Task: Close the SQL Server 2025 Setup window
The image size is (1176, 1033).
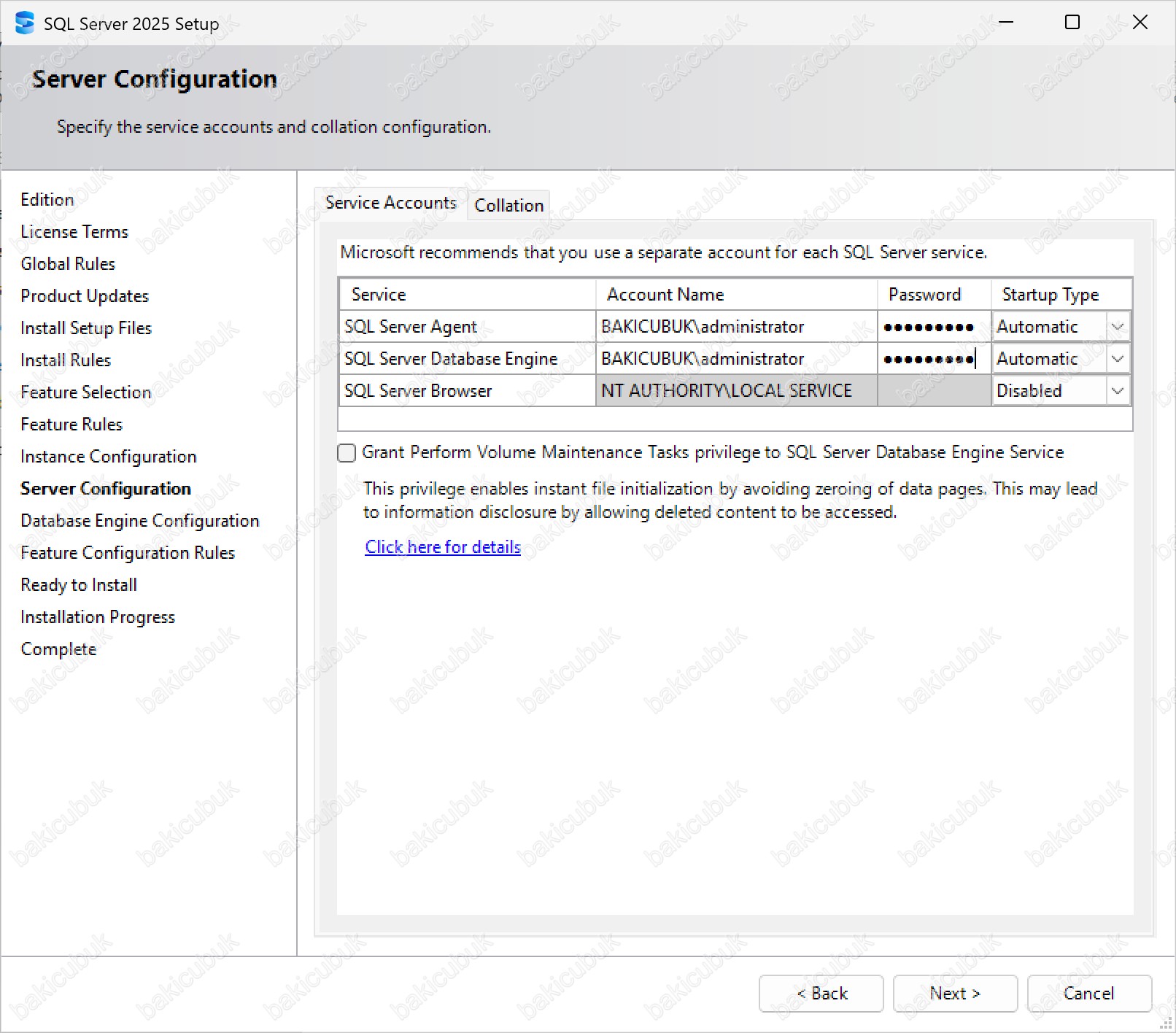Action: [1140, 23]
